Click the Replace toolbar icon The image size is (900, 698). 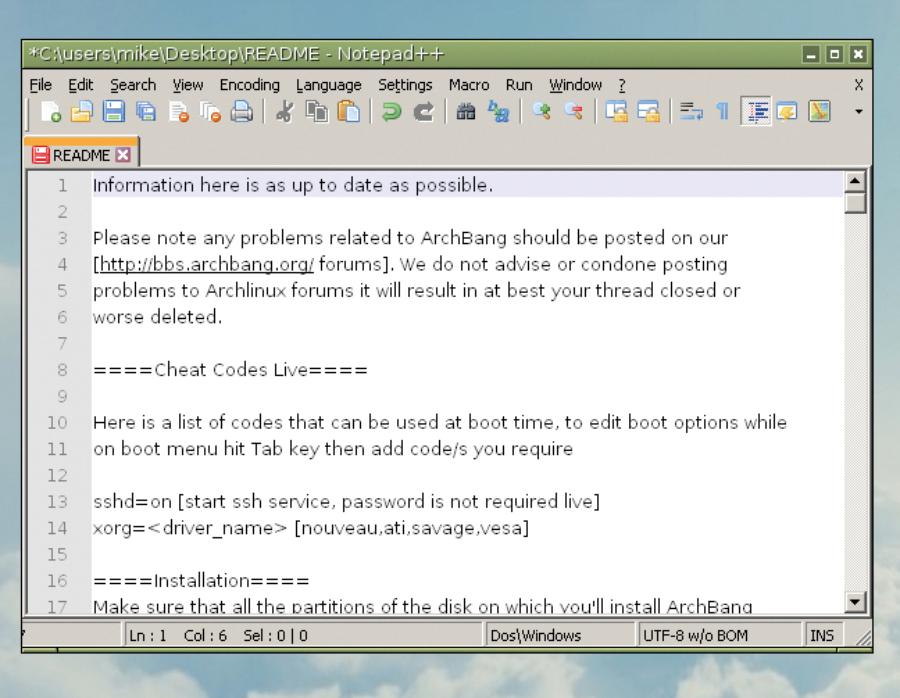coord(498,111)
